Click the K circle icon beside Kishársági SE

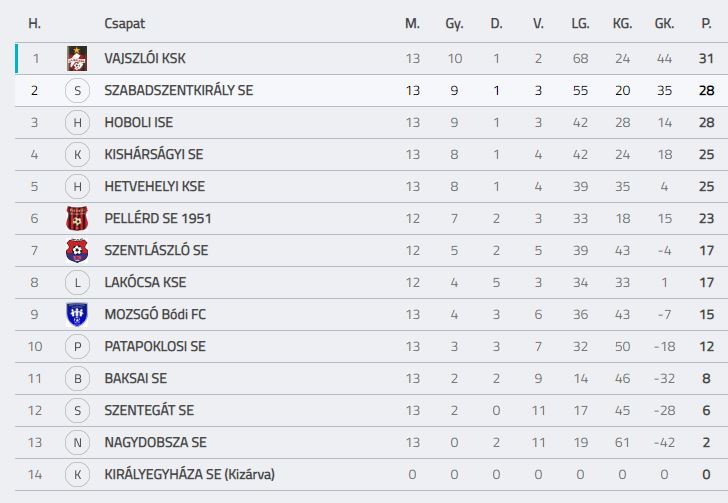tap(77, 155)
